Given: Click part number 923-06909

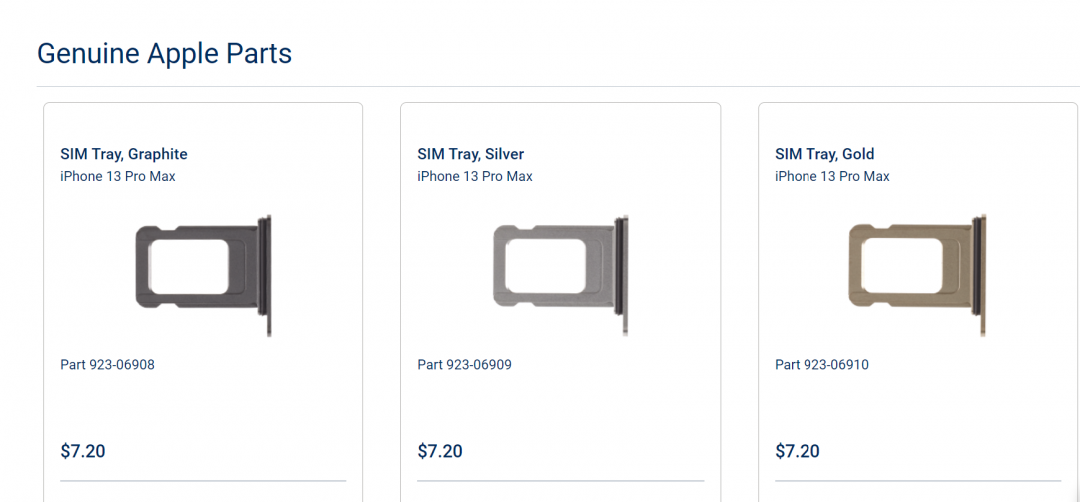Looking at the screenshot, I should tap(464, 365).
